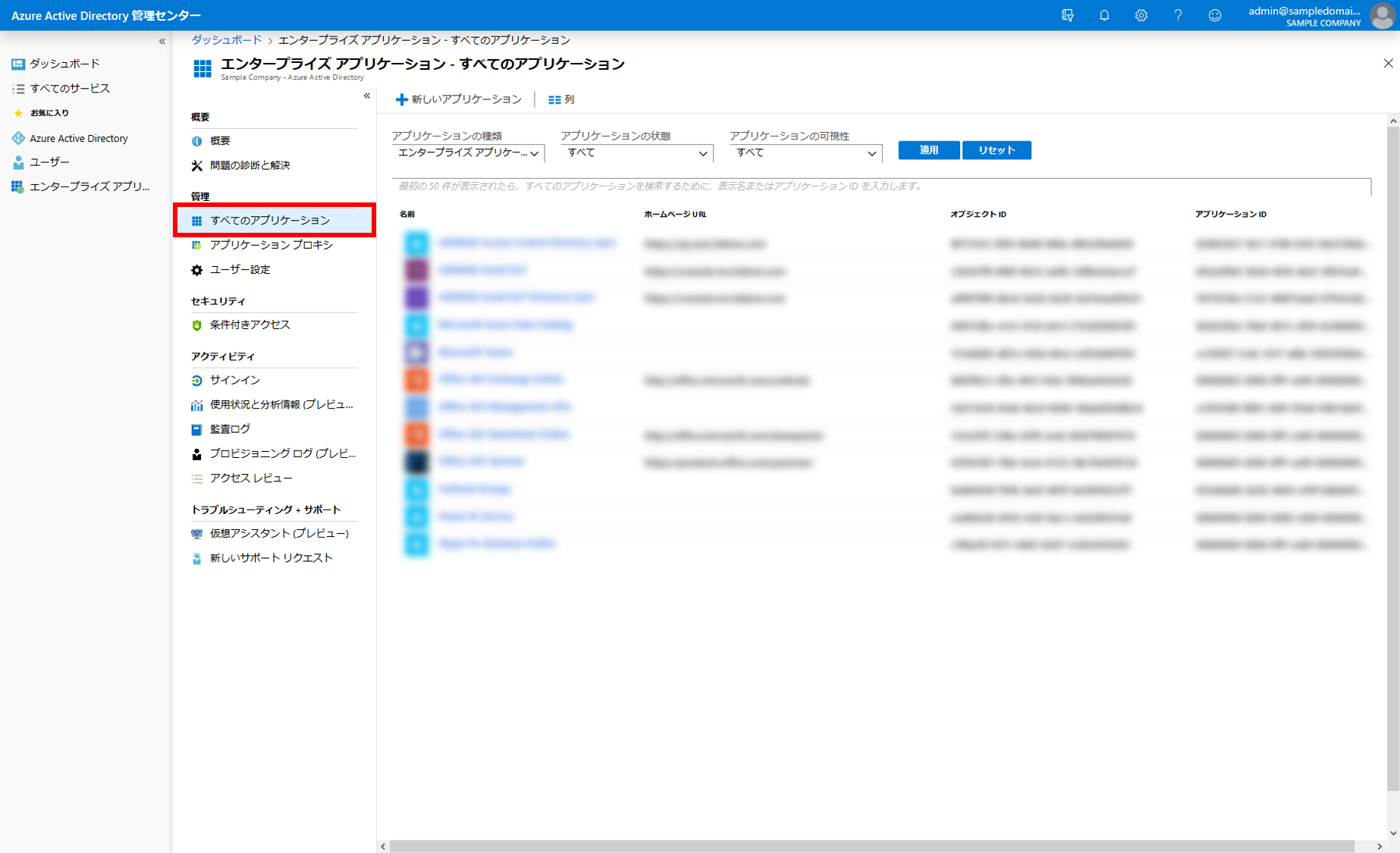Open 使用状況と分析情報 preview
The height and width of the screenshot is (853, 1400).
tap(274, 405)
